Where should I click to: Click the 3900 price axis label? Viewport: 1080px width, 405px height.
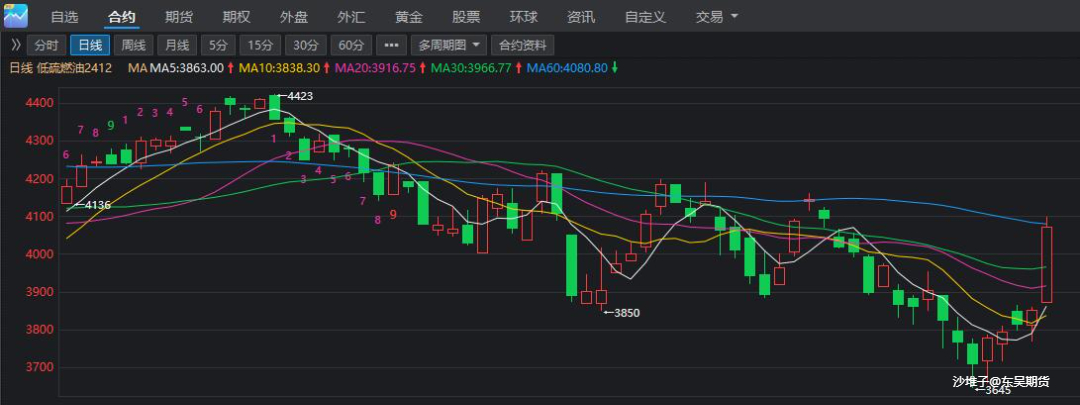click(x=39, y=292)
